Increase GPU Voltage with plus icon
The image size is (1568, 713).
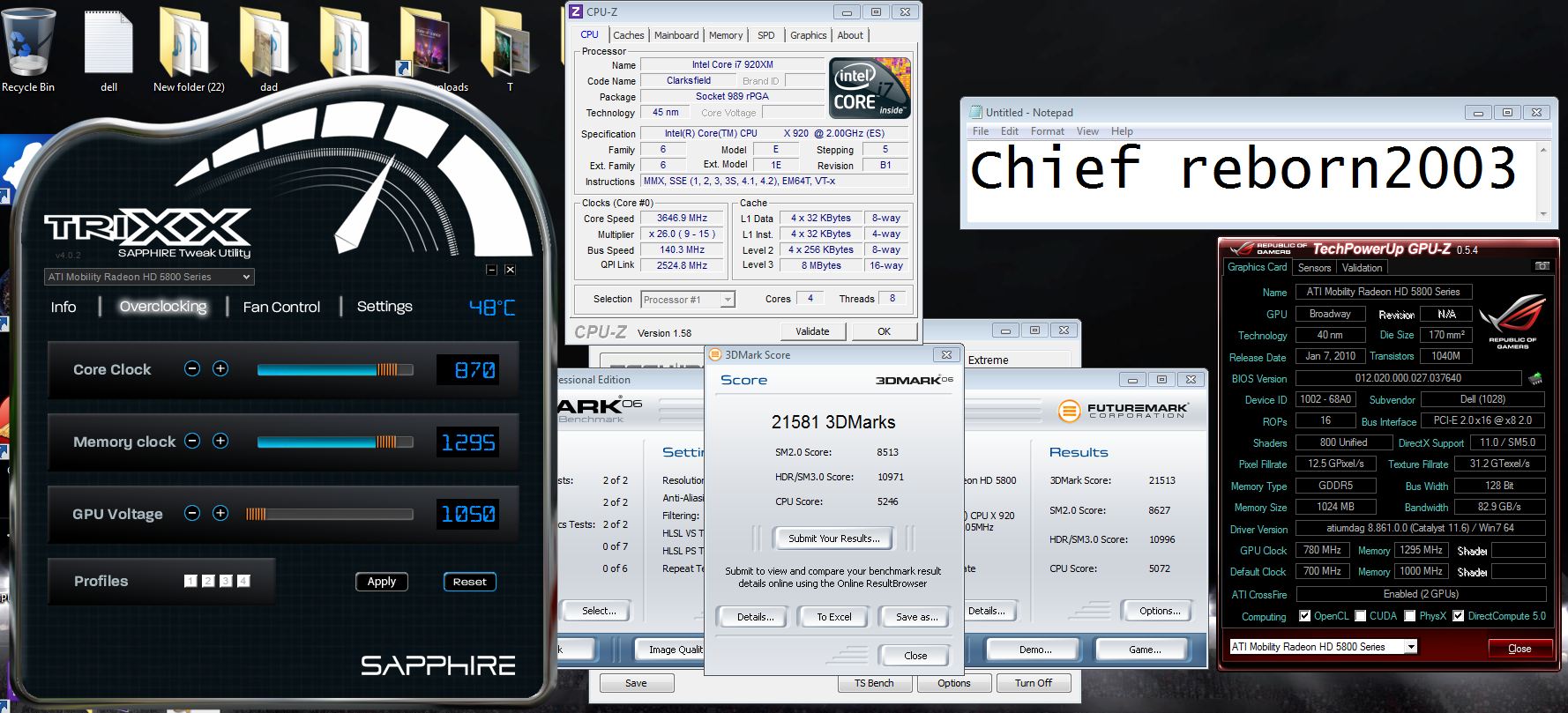(x=220, y=513)
